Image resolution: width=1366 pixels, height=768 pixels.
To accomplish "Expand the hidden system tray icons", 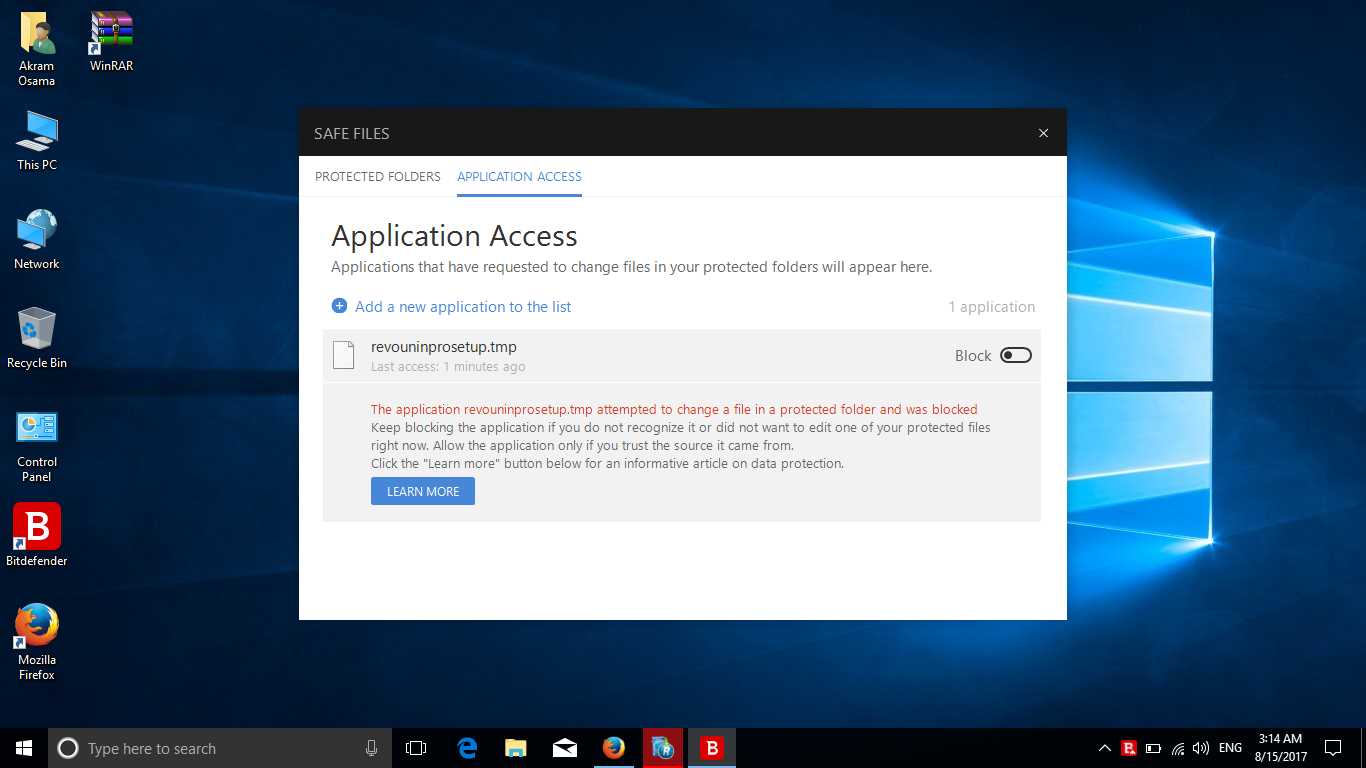I will point(1104,748).
